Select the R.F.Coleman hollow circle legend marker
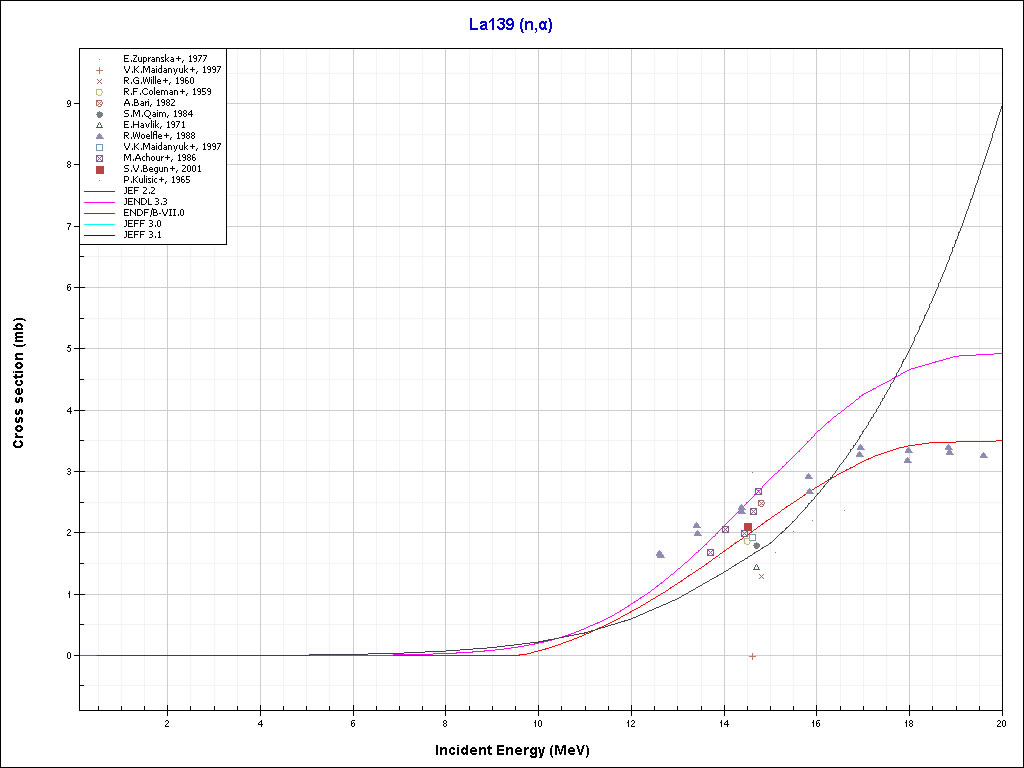1024x768 pixels. [99, 92]
